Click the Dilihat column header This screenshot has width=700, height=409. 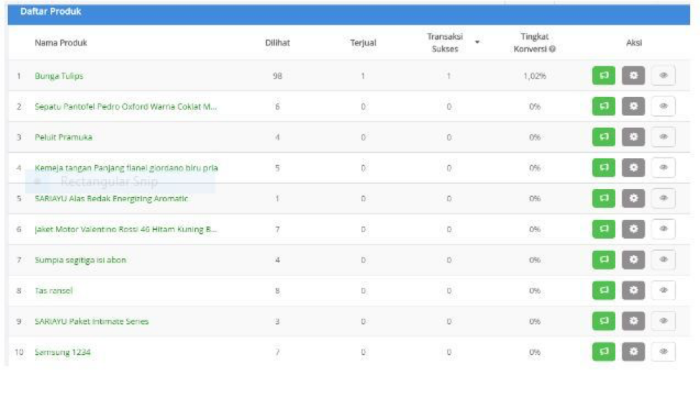277,43
